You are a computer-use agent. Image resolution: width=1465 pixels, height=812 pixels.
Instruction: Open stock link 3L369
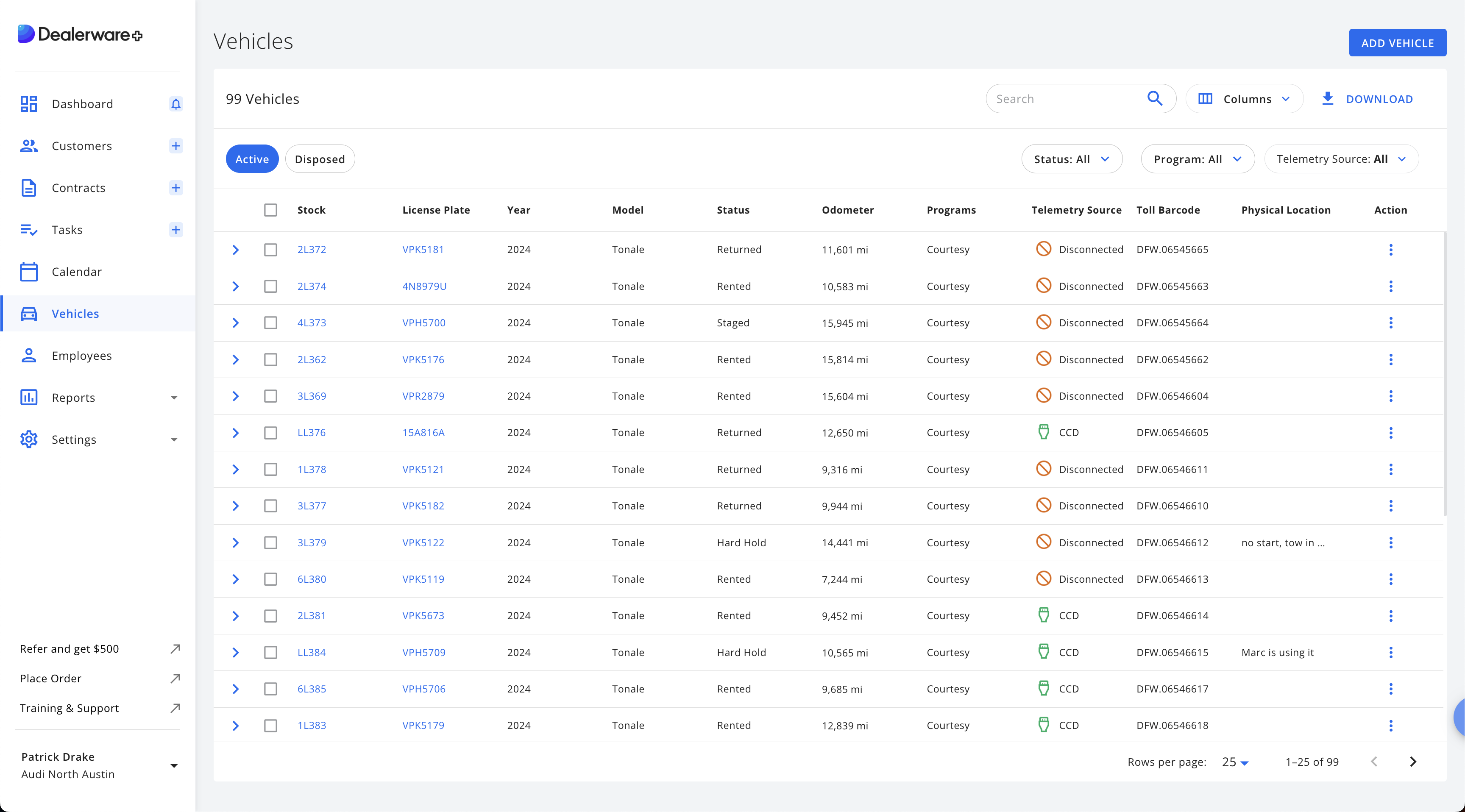312,396
